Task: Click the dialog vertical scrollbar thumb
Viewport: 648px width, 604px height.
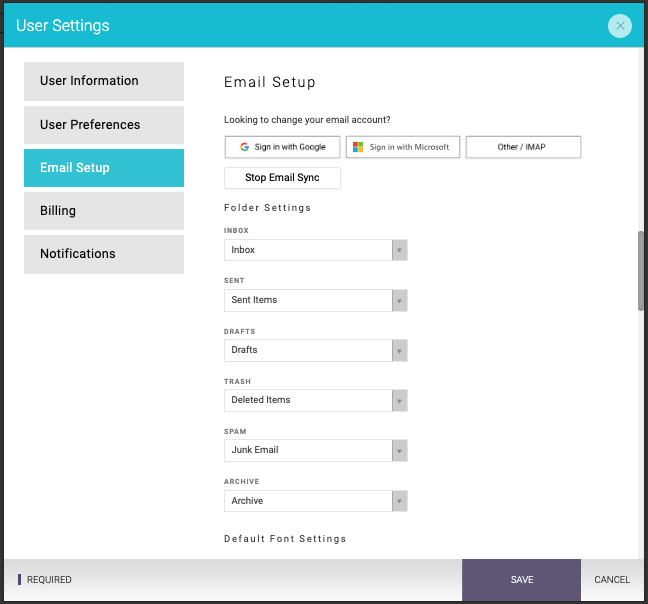Action: tap(641, 271)
